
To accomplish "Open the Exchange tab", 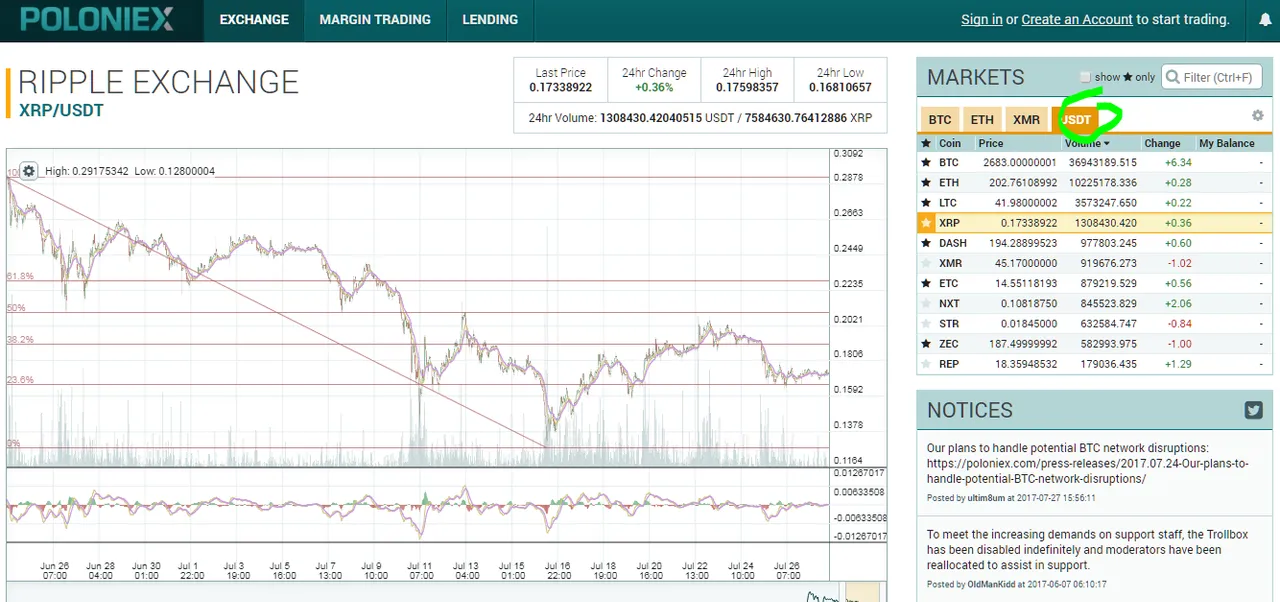I will point(254,20).
